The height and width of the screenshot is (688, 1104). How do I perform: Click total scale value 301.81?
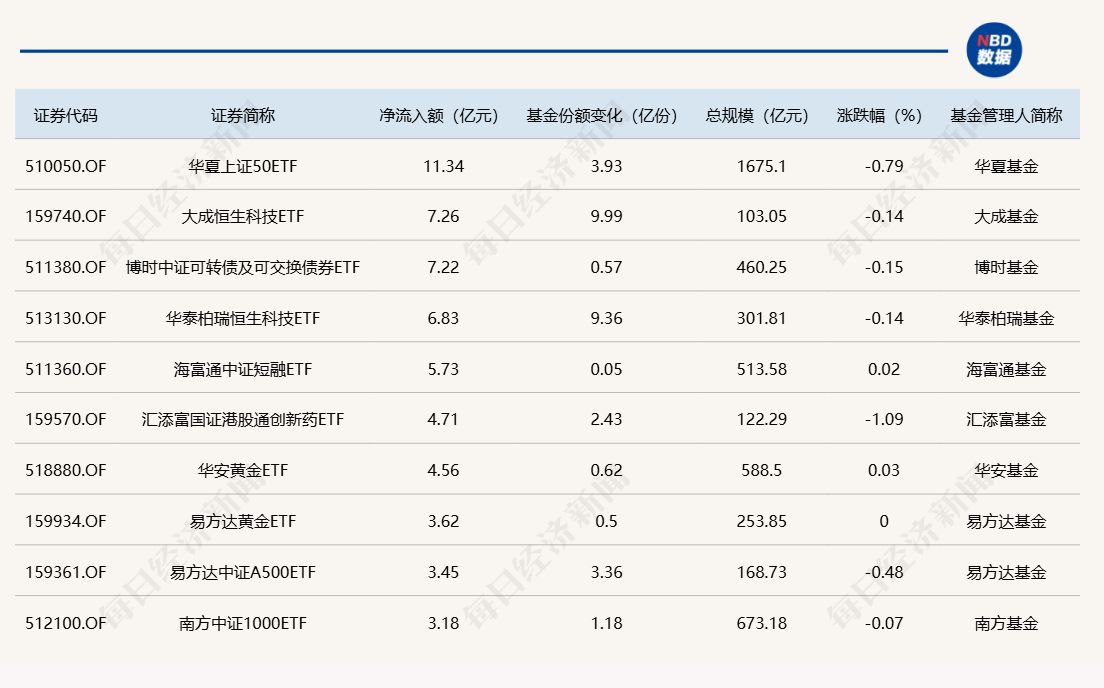tap(762, 318)
